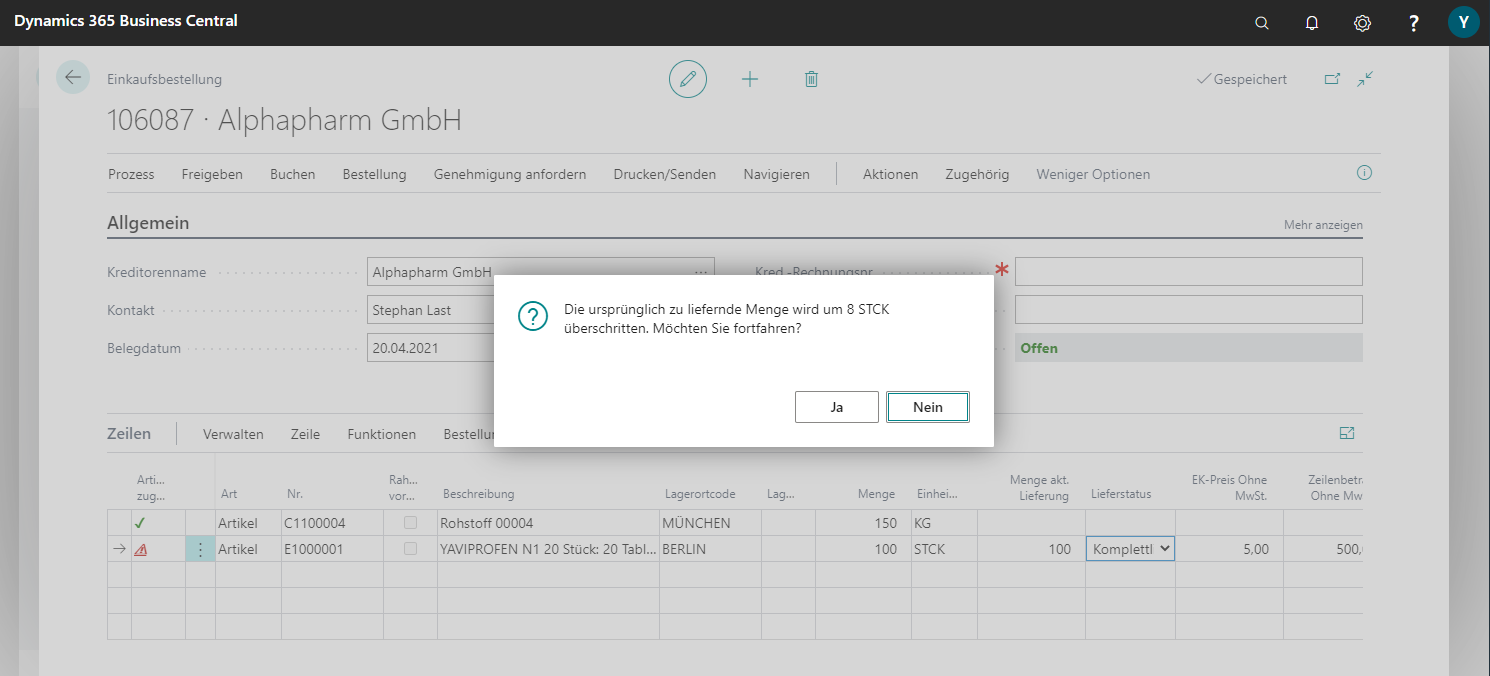This screenshot has width=1490, height=676.
Task: Open the Zugehörig menu
Action: coord(977,174)
